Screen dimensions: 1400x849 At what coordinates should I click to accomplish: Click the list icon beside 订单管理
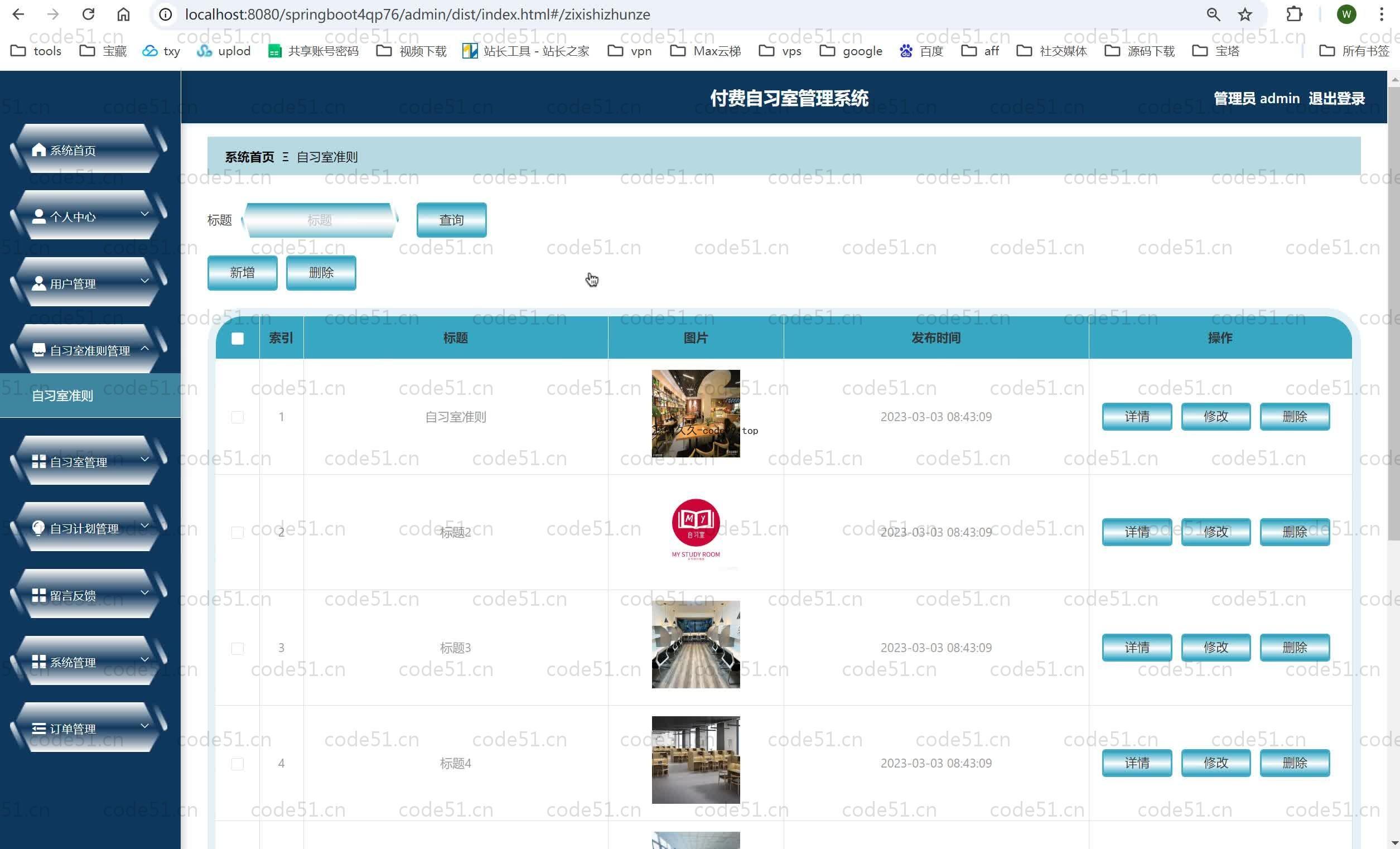coord(38,729)
